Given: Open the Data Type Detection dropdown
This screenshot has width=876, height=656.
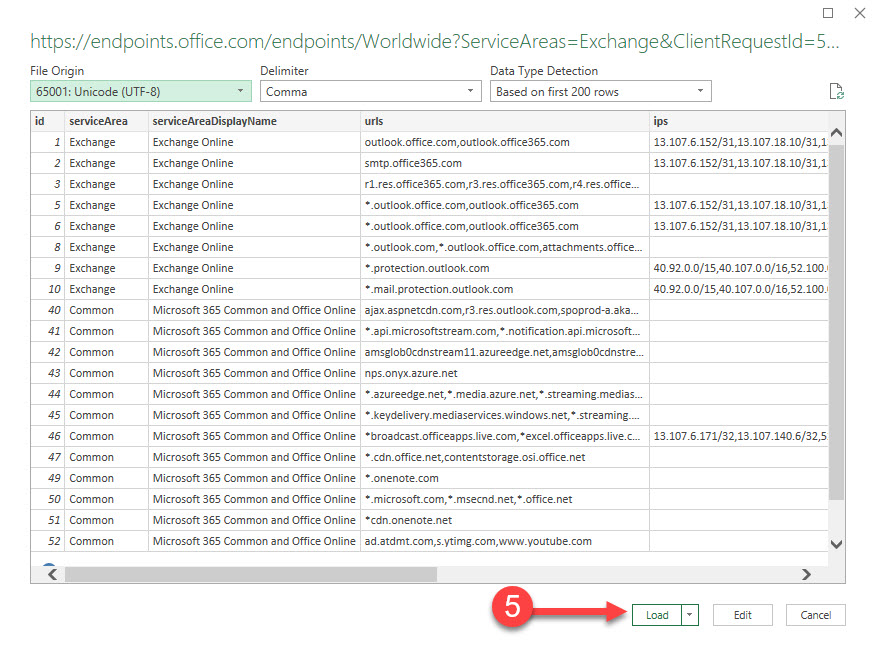Looking at the screenshot, I should (x=702, y=91).
